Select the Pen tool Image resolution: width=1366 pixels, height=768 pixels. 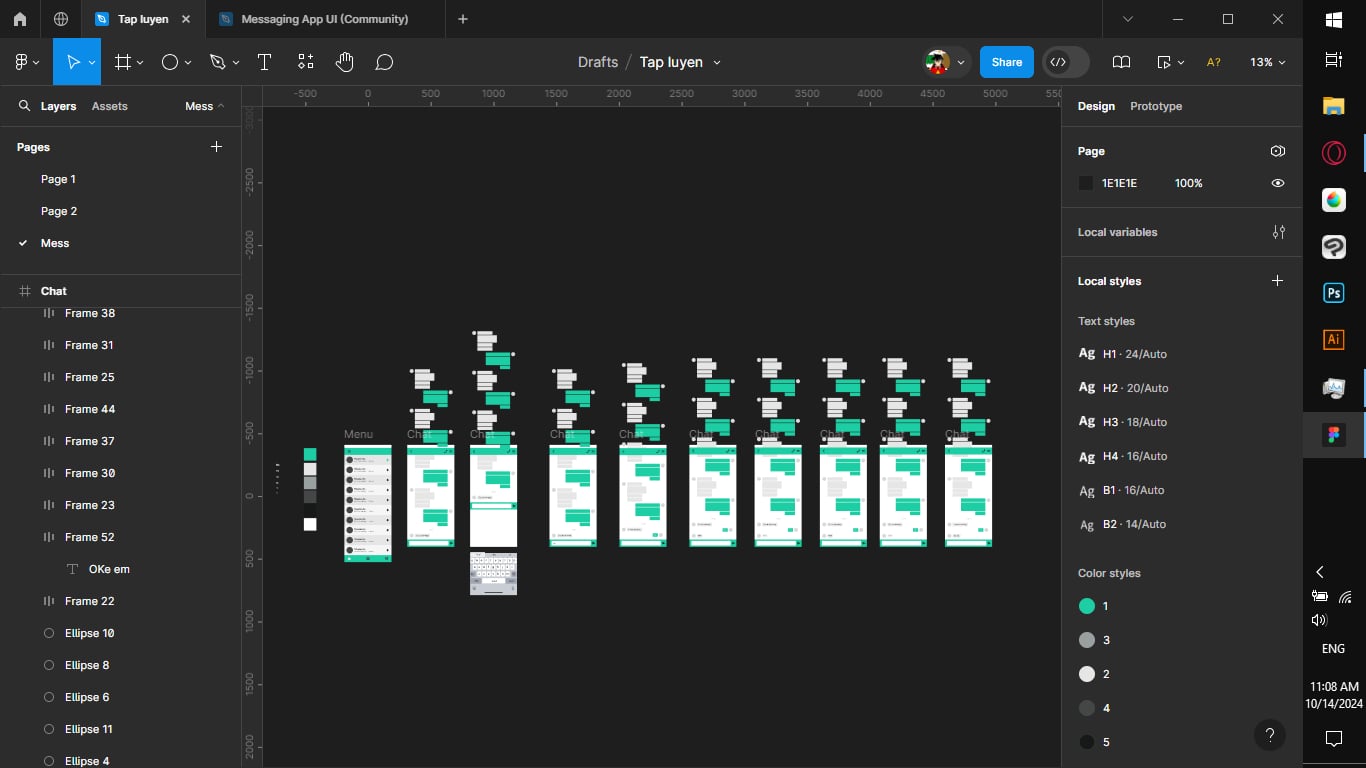tap(217, 62)
